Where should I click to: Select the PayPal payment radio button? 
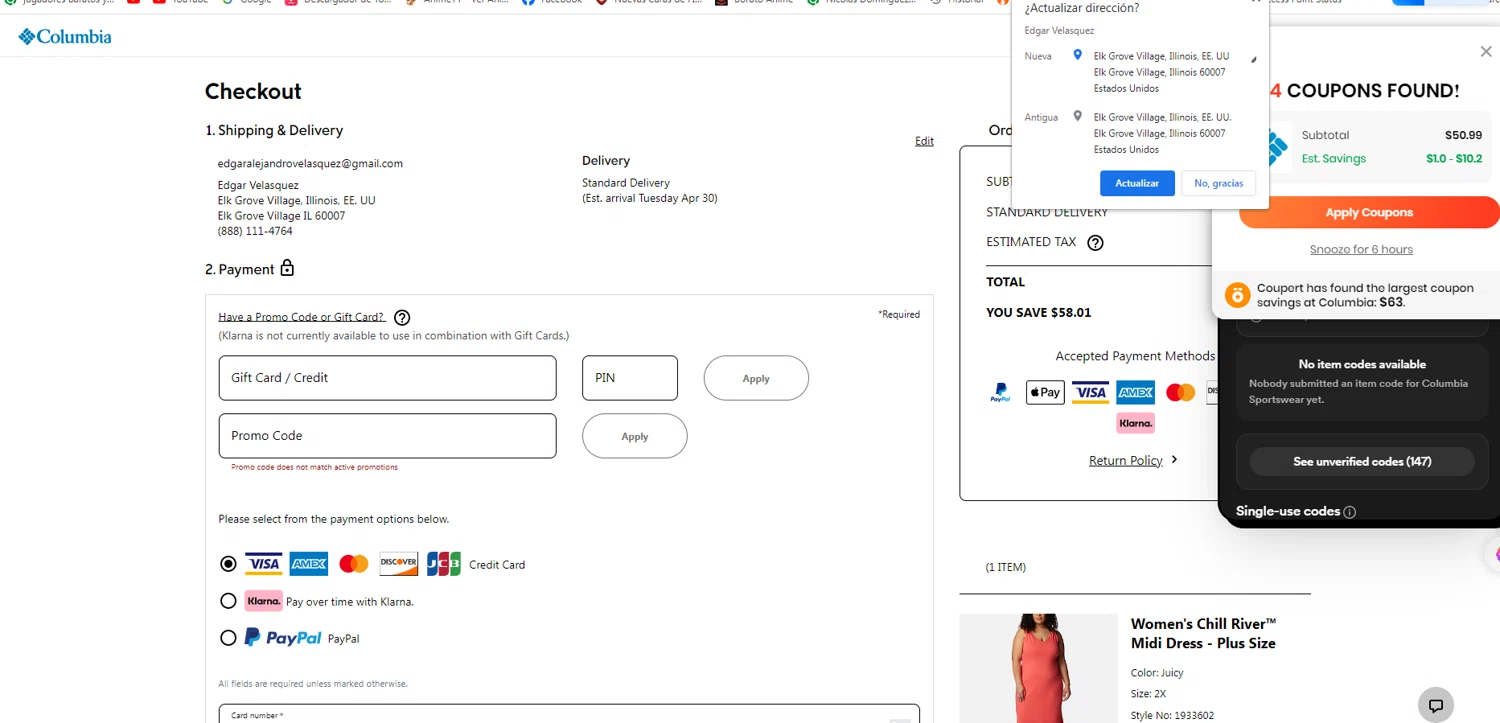coord(228,637)
